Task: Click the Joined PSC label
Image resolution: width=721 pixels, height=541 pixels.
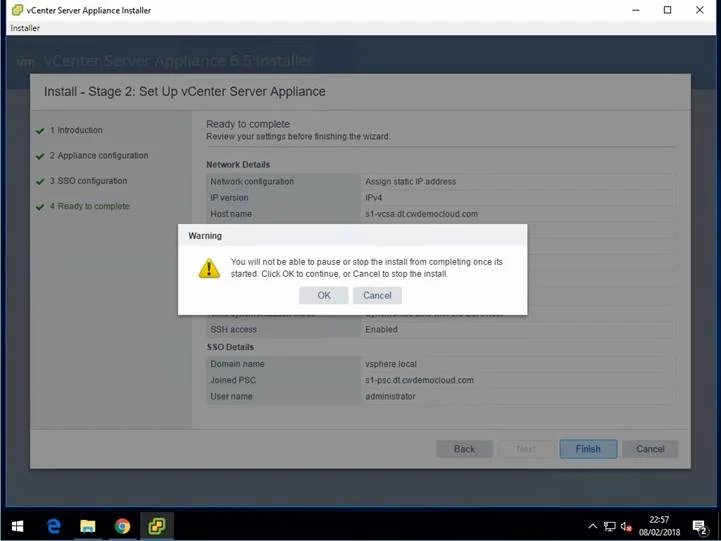Action: (233, 380)
